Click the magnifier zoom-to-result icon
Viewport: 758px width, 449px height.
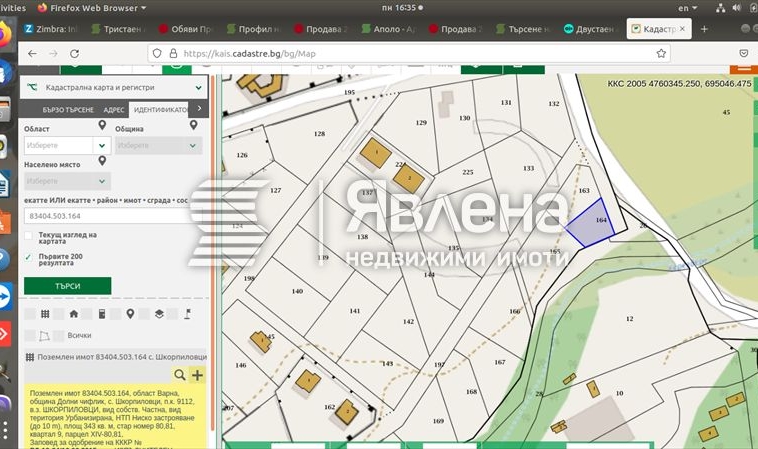click(180, 375)
